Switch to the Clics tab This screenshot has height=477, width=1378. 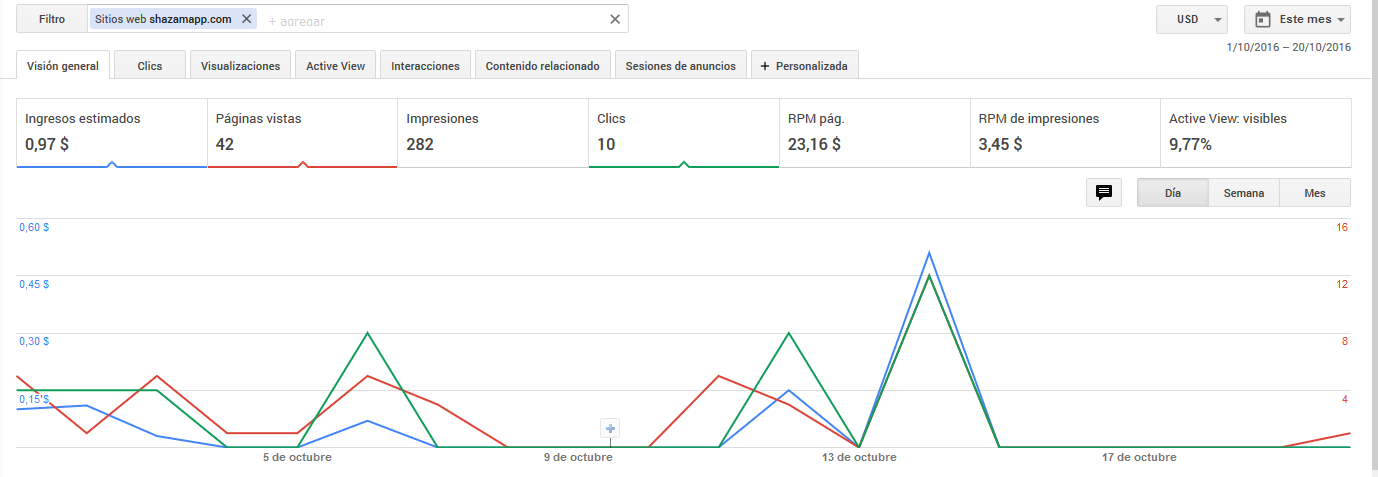[150, 66]
